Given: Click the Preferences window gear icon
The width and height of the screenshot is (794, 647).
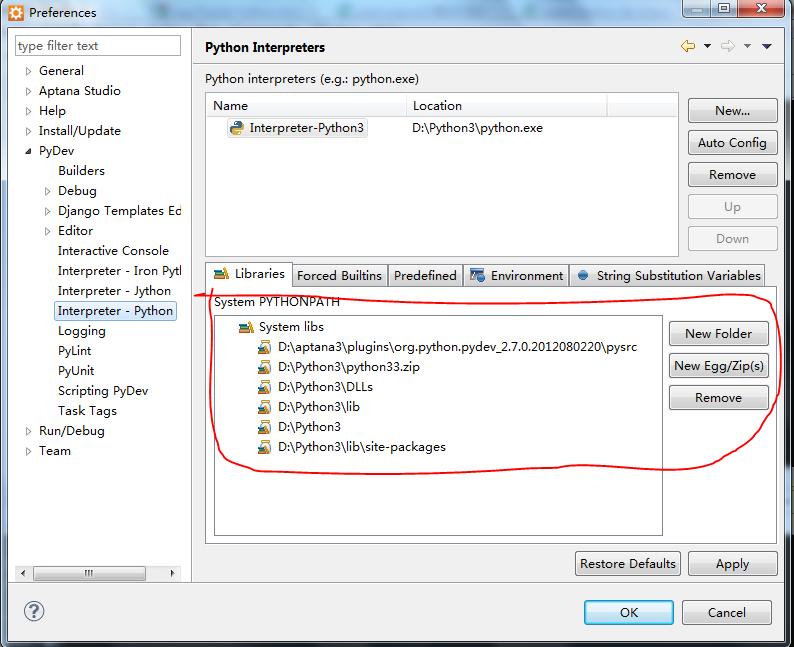Looking at the screenshot, I should [16, 13].
